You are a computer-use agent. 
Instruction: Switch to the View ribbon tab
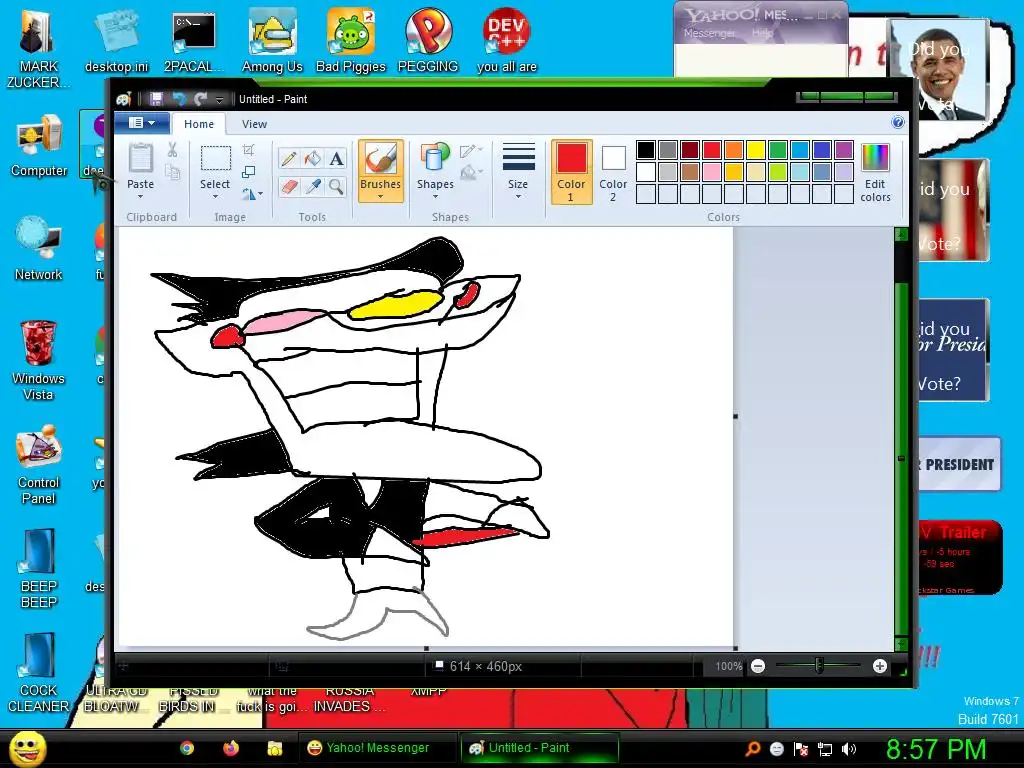coord(254,123)
